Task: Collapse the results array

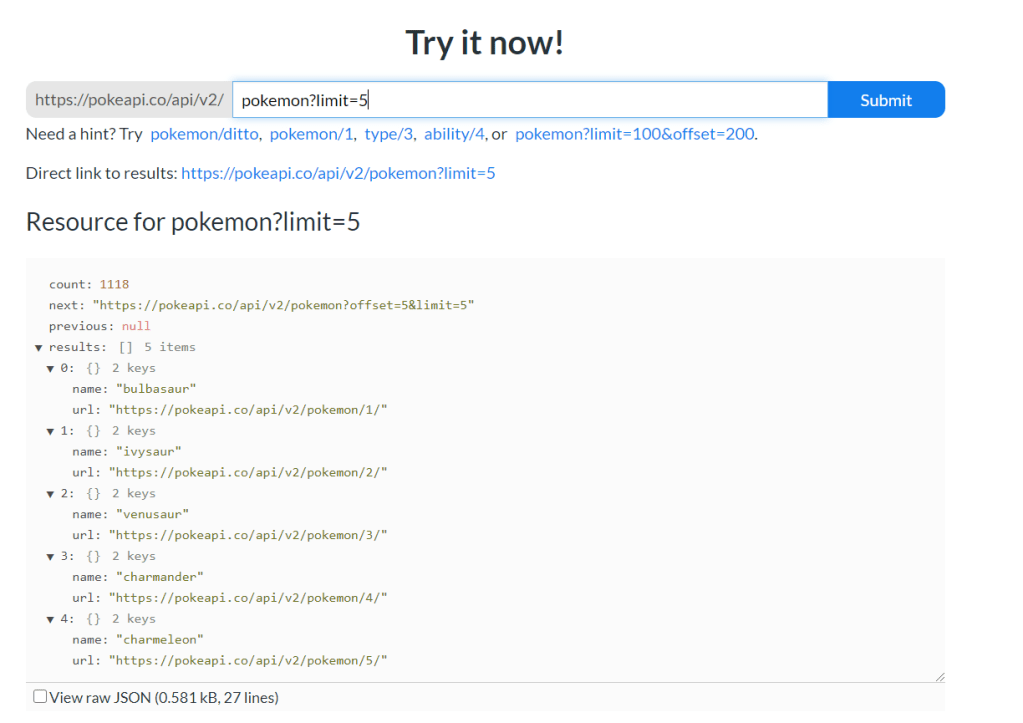Action: [39, 348]
